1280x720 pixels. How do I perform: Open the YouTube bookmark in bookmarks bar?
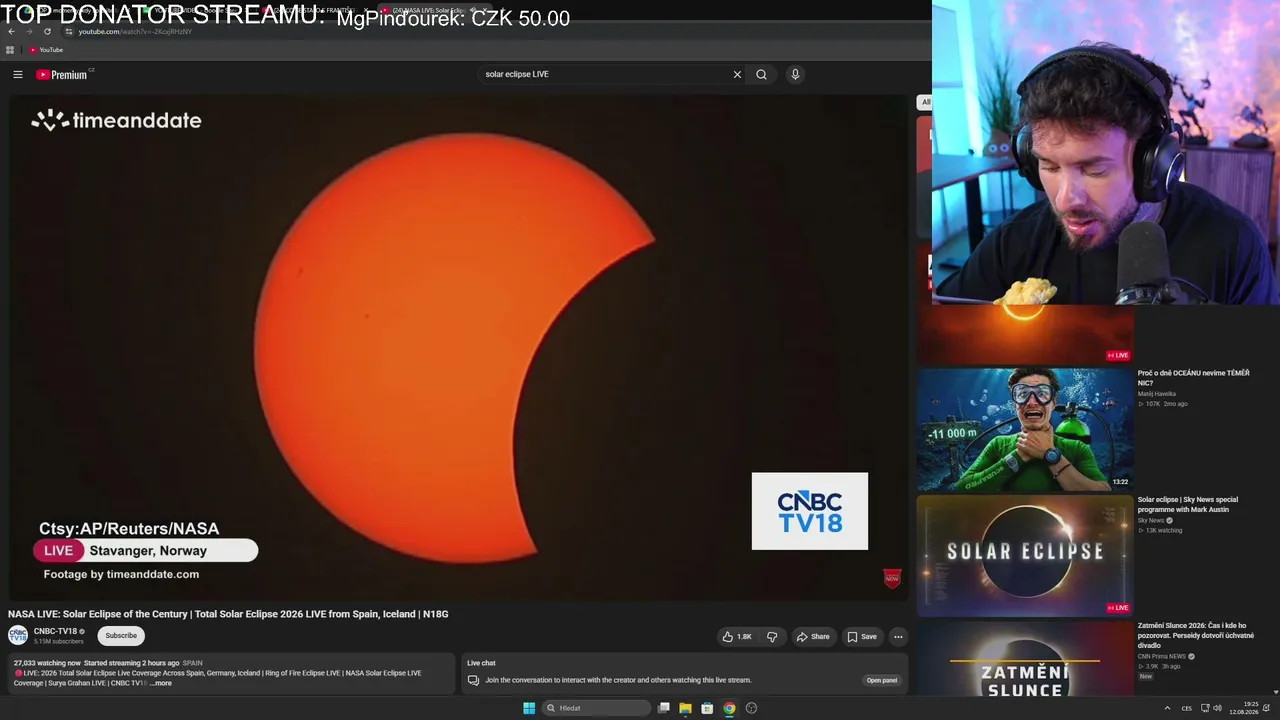point(46,50)
